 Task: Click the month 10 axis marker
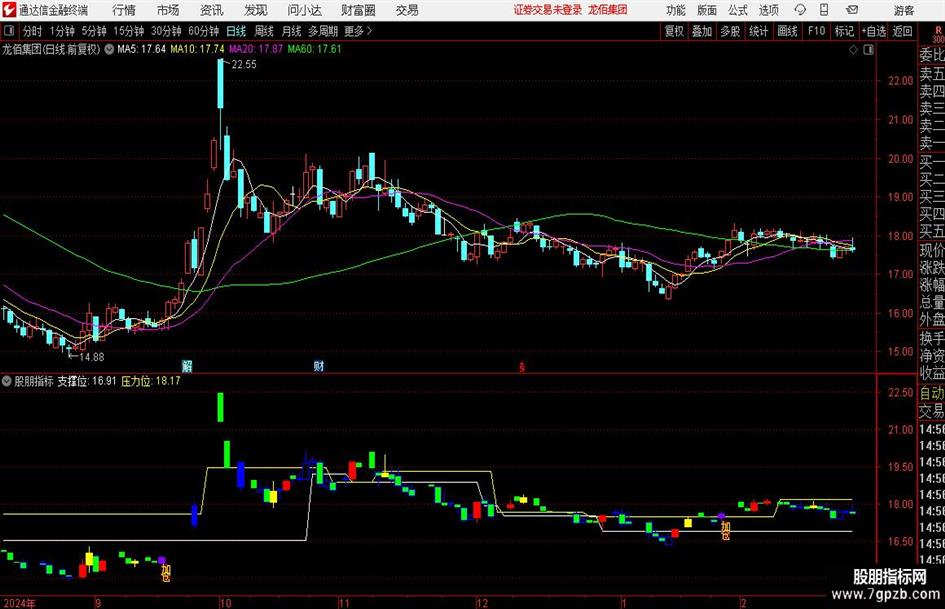(x=225, y=603)
